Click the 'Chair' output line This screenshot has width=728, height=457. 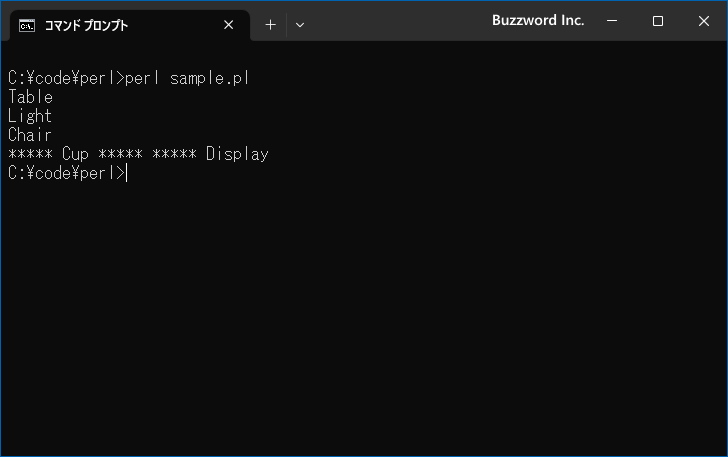pos(30,135)
